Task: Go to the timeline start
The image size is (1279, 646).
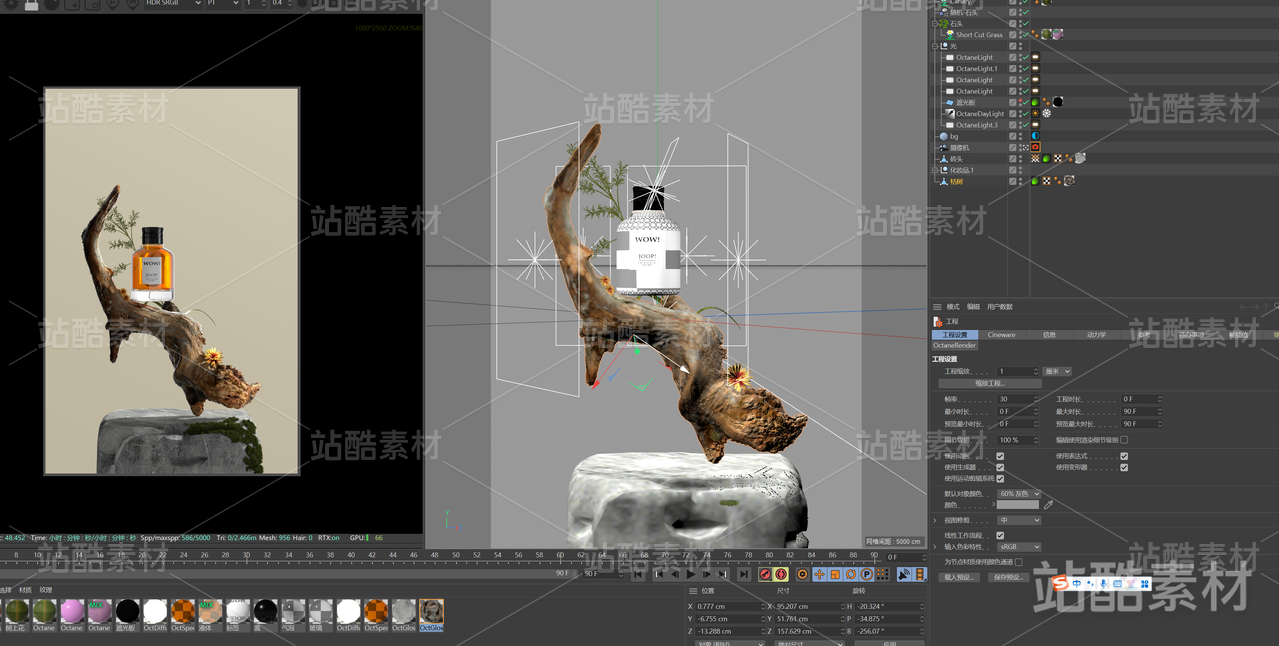Action: [x=638, y=574]
